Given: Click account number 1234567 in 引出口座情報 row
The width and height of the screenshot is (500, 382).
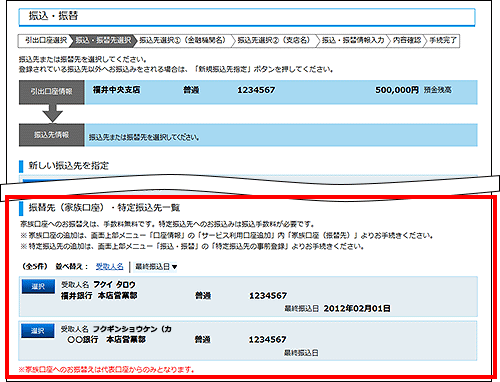Looking at the screenshot, I should pyautogui.click(x=256, y=90).
